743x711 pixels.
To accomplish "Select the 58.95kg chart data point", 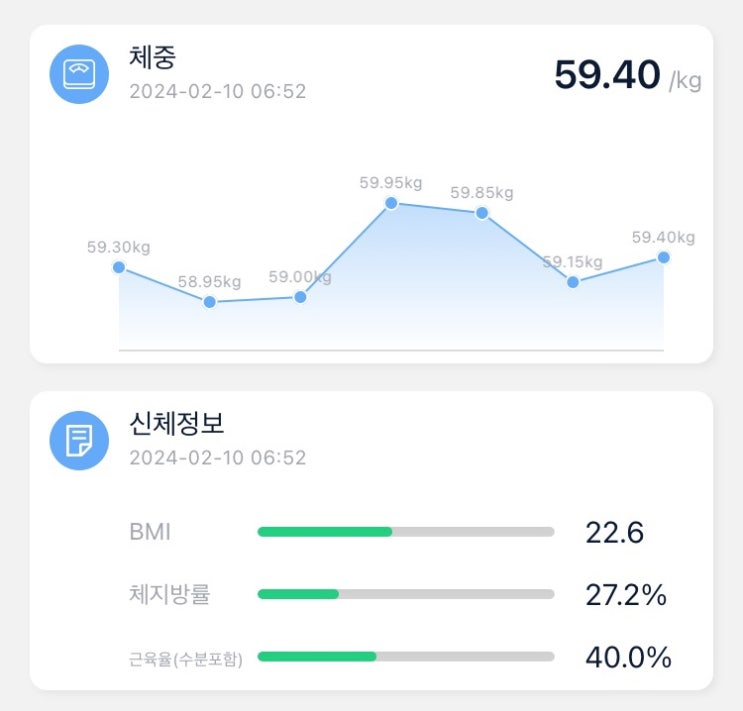I will [210, 302].
